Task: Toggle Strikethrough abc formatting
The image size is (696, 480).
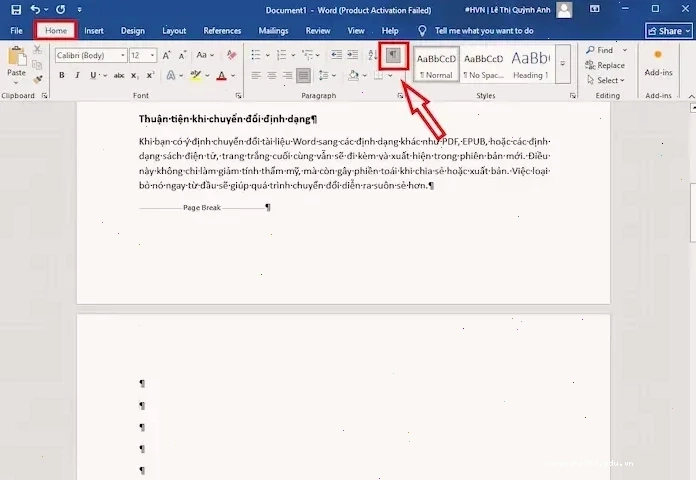Action: point(119,75)
